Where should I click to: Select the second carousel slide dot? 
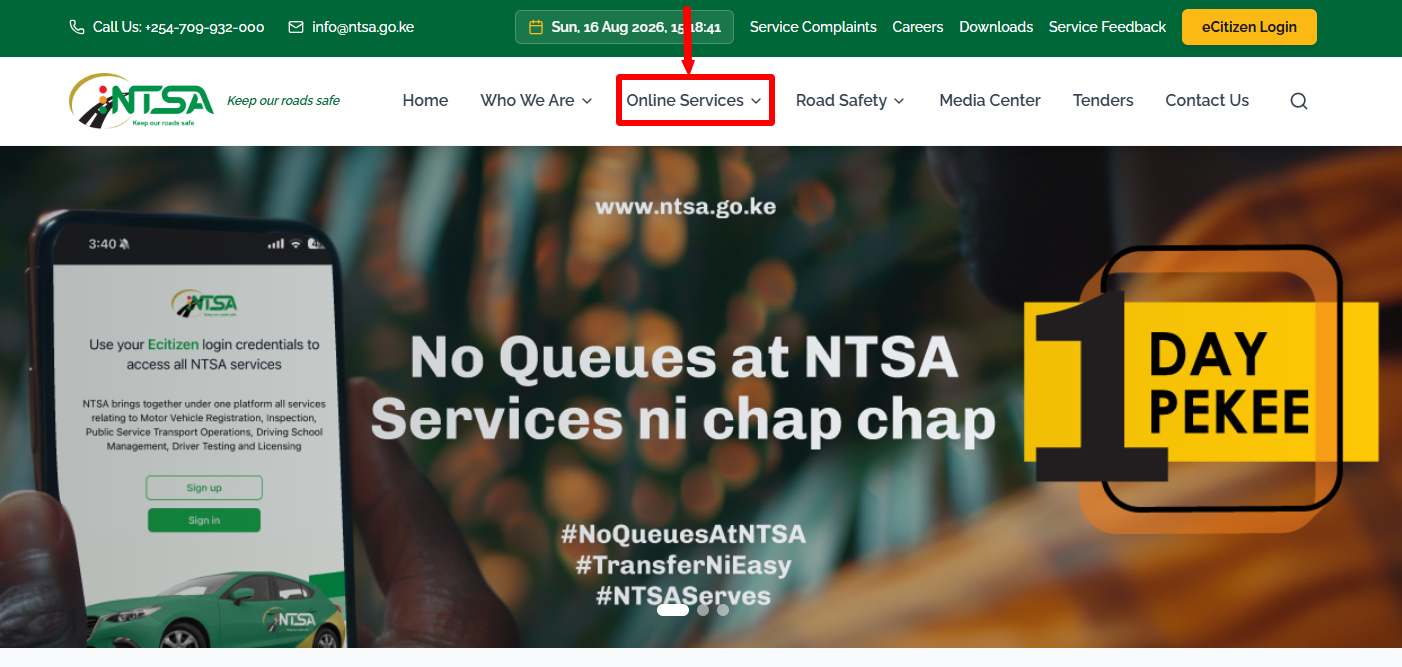tap(703, 609)
